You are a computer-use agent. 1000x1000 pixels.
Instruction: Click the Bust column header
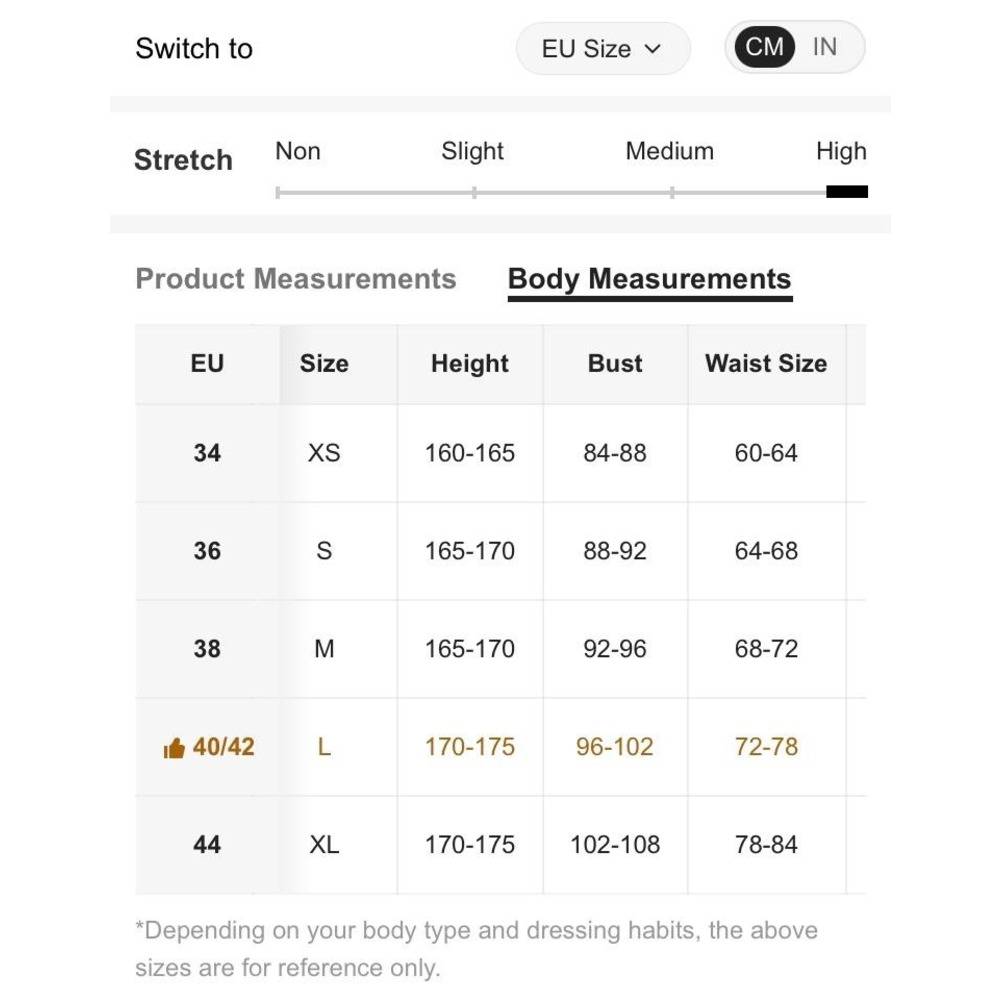coord(615,364)
